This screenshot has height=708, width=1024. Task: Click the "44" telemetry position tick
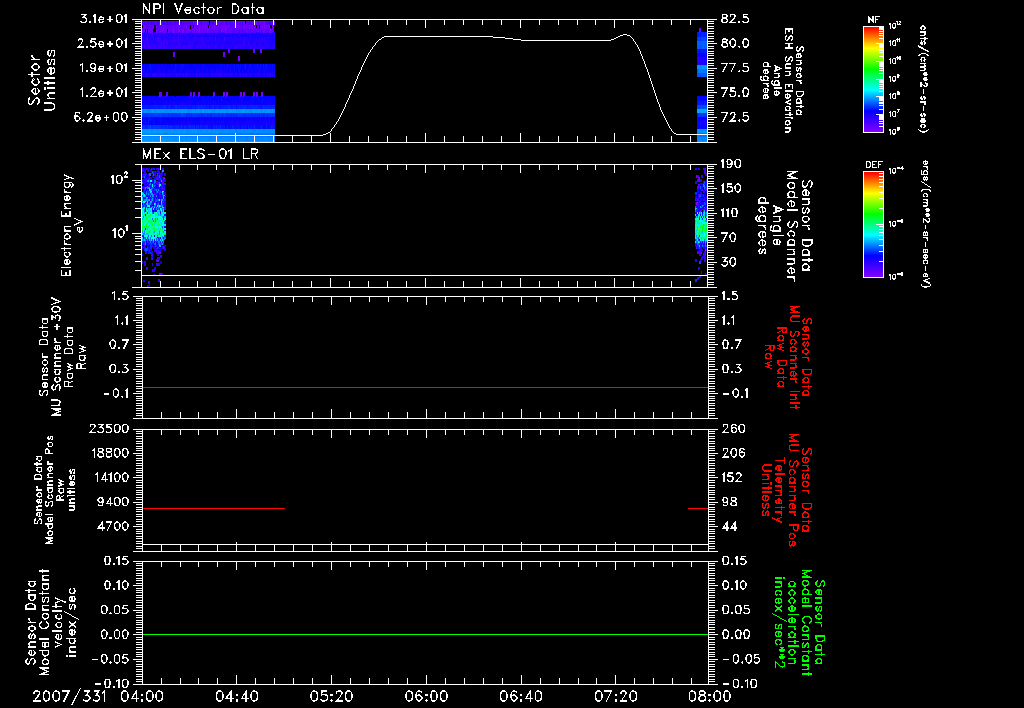[729, 526]
